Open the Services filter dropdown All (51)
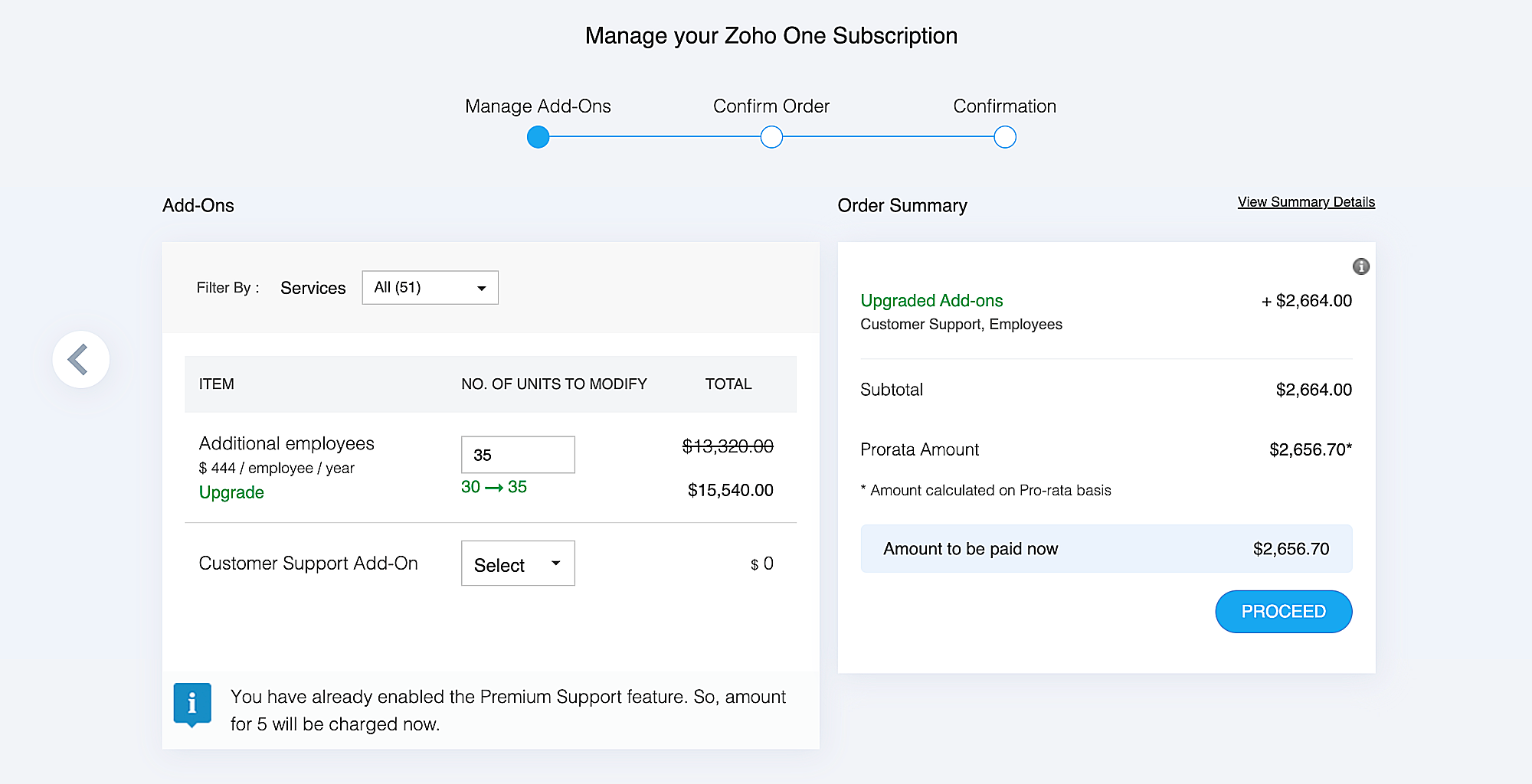This screenshot has width=1532, height=784. click(430, 287)
